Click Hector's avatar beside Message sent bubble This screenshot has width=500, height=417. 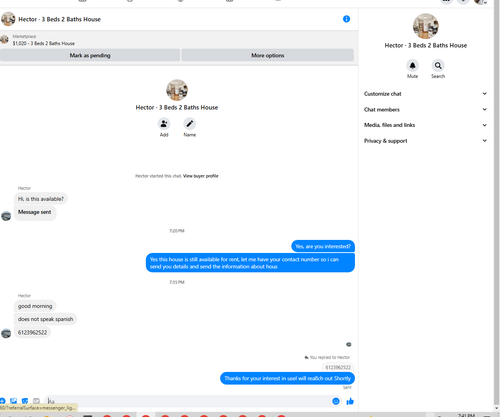point(6,216)
